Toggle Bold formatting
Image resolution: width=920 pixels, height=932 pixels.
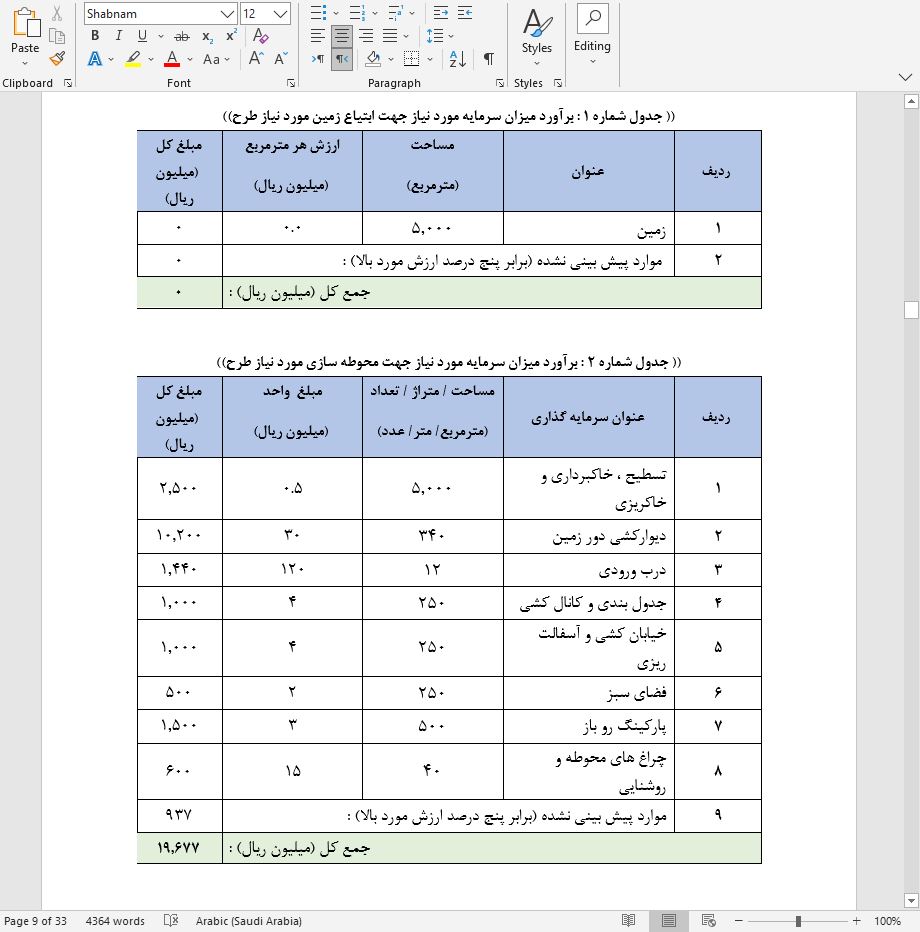click(95, 36)
